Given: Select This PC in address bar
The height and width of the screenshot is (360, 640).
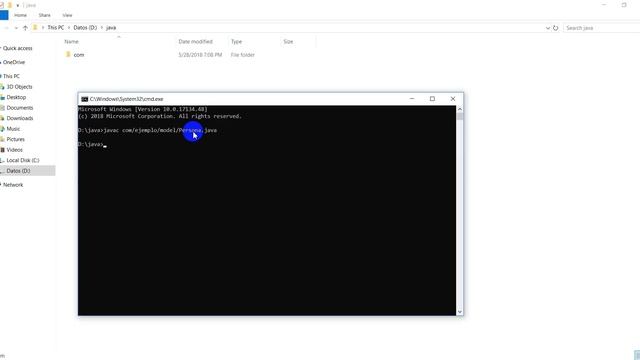Looking at the screenshot, I should pos(56,28).
